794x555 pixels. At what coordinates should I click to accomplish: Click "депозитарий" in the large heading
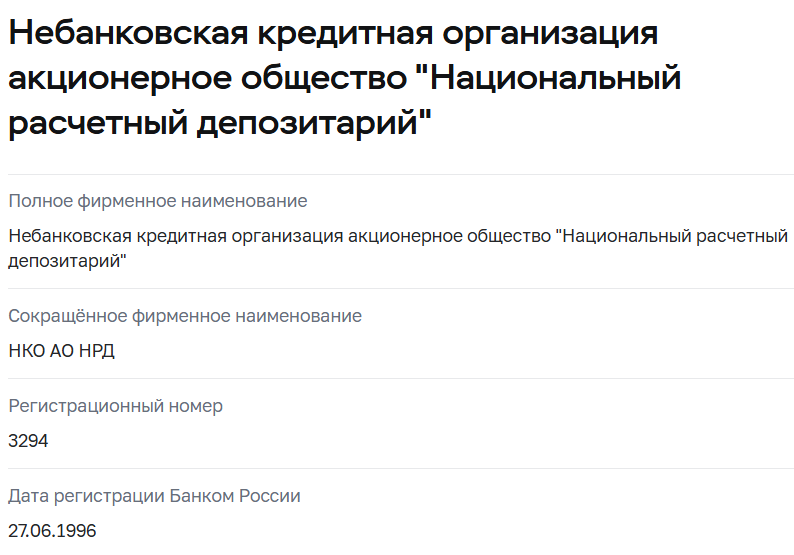pos(317,125)
